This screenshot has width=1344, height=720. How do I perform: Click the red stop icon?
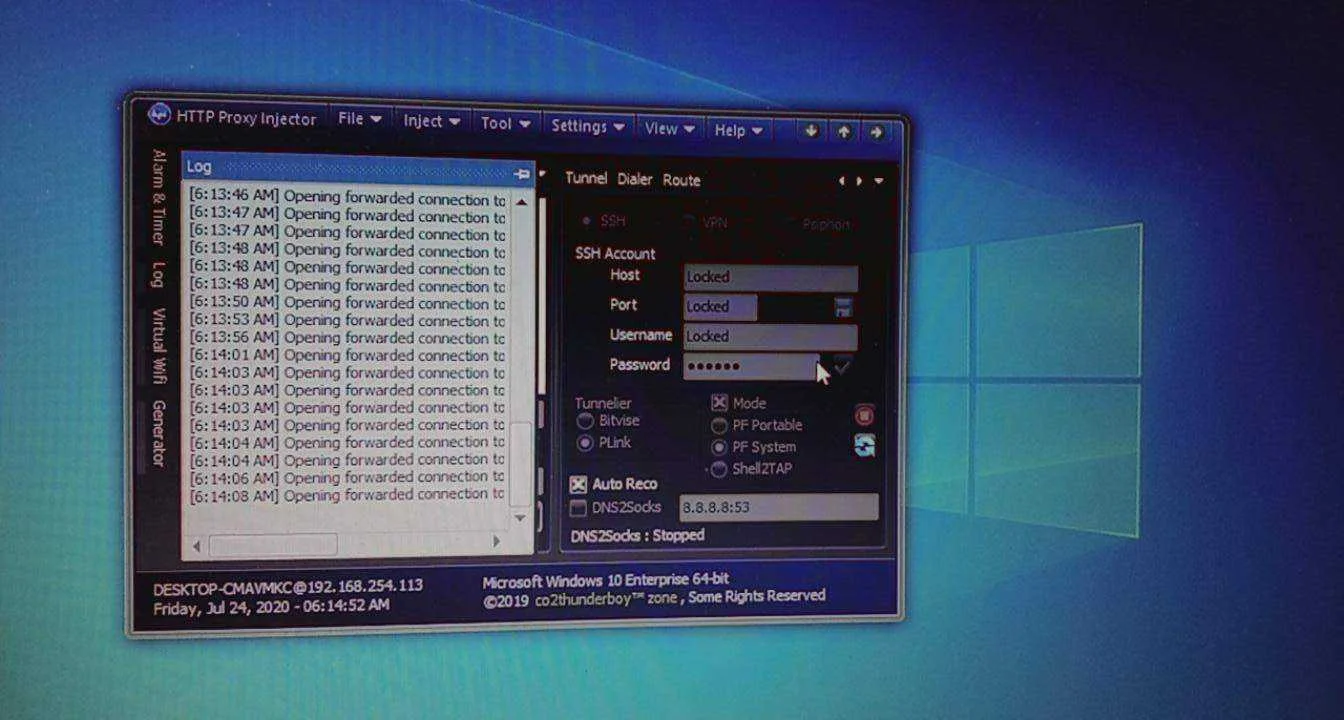point(864,414)
